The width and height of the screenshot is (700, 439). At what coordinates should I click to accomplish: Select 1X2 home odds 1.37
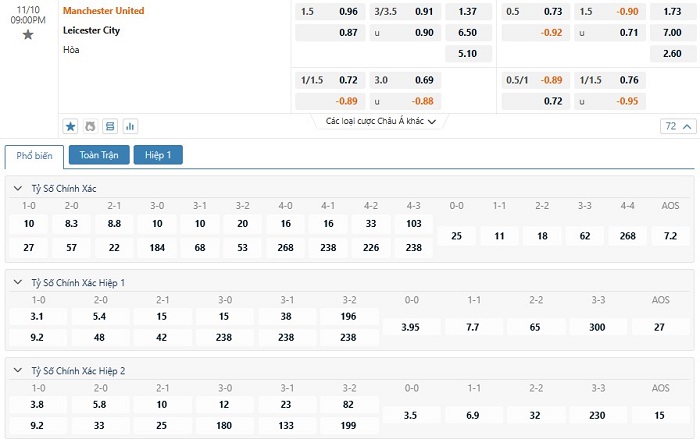click(468, 12)
